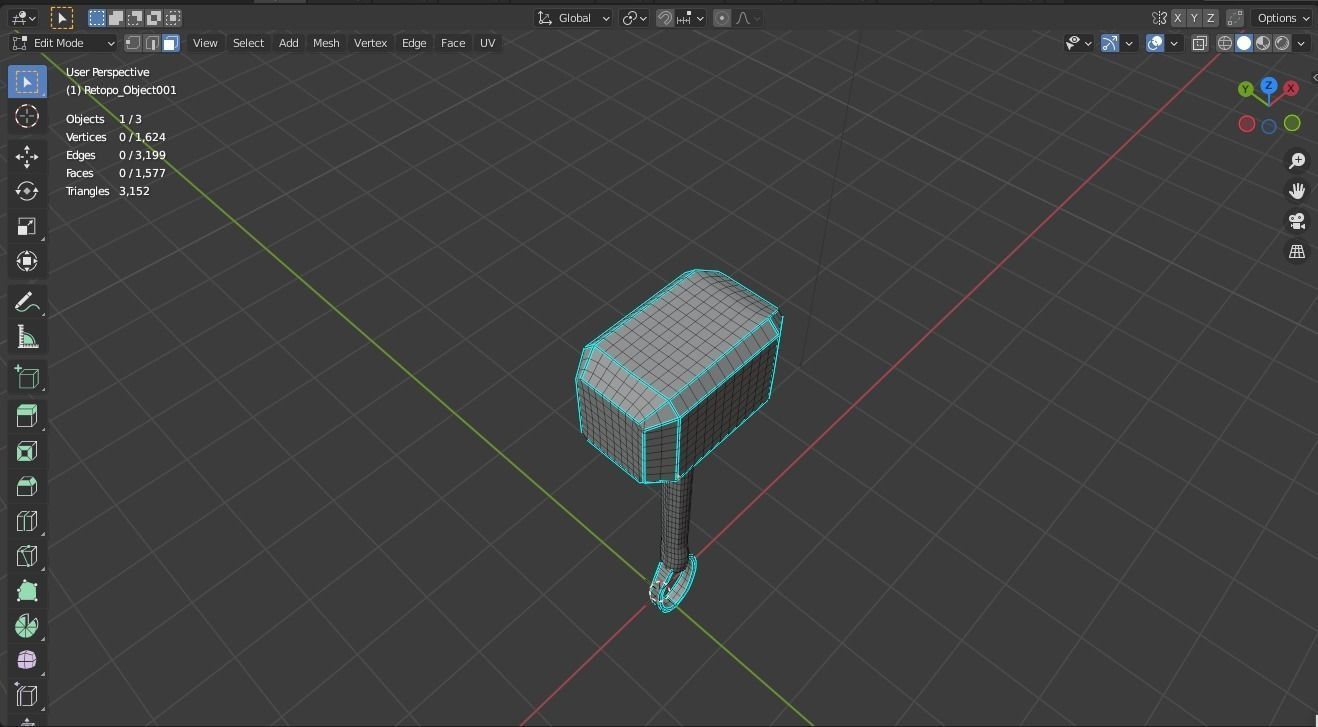
Task: Activate the 3D Cursor tool
Action: (27, 116)
